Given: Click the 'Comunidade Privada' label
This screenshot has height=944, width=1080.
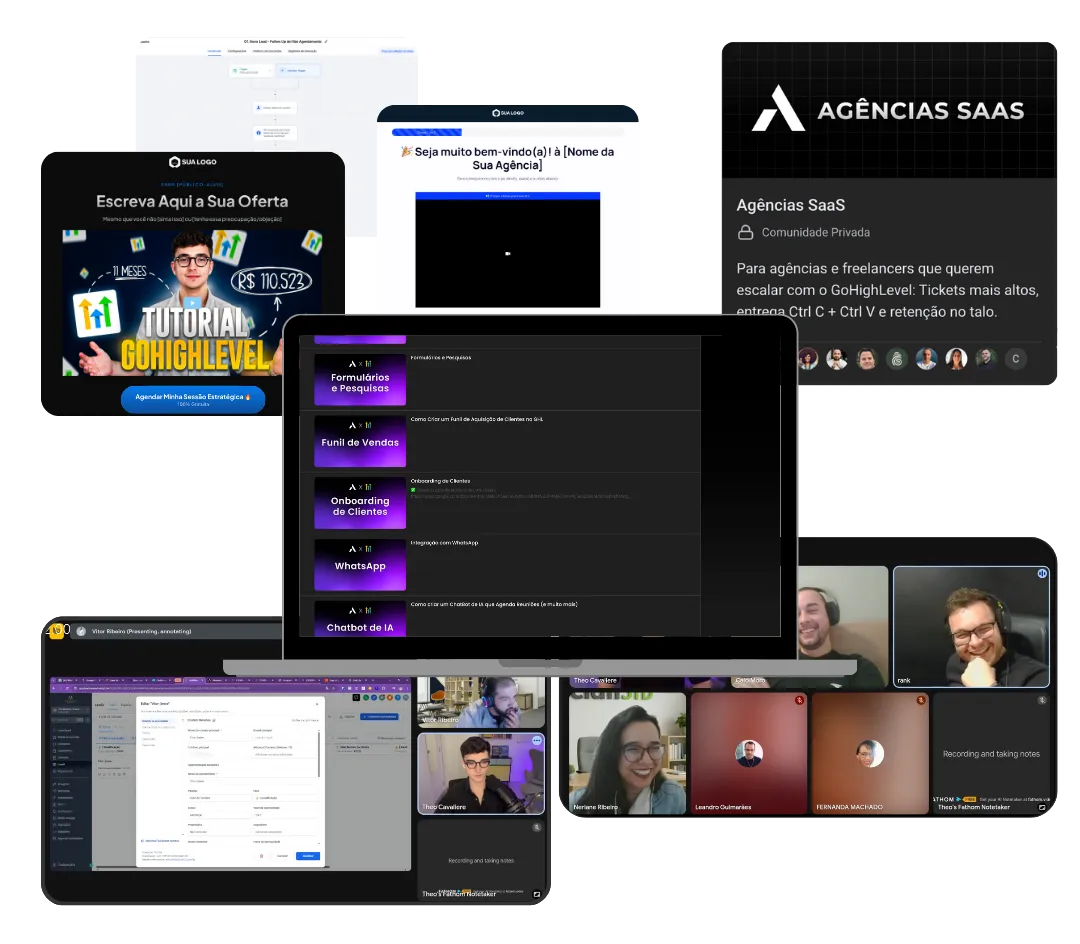Looking at the screenshot, I should [816, 233].
